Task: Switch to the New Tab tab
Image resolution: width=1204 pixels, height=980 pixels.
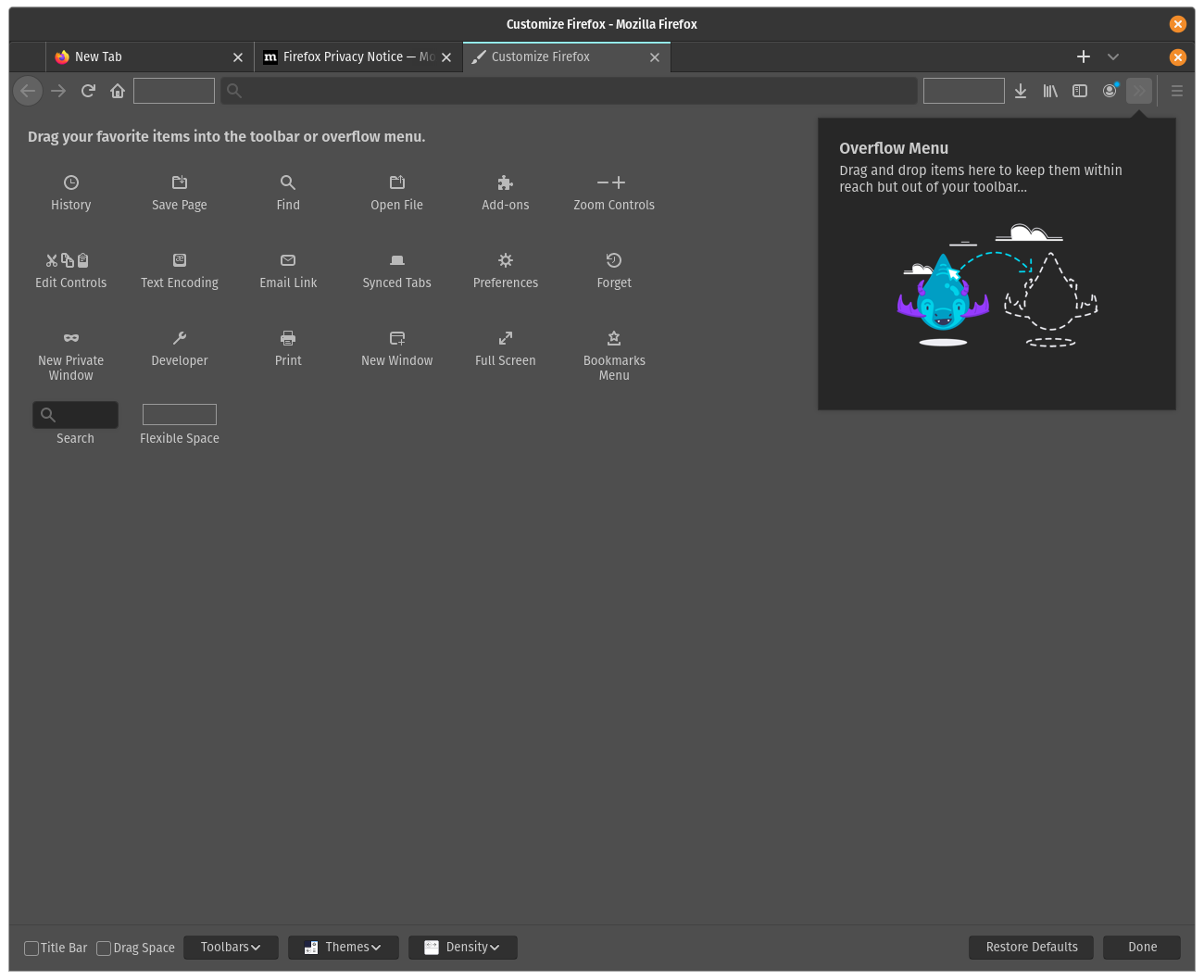Action: [x=149, y=57]
